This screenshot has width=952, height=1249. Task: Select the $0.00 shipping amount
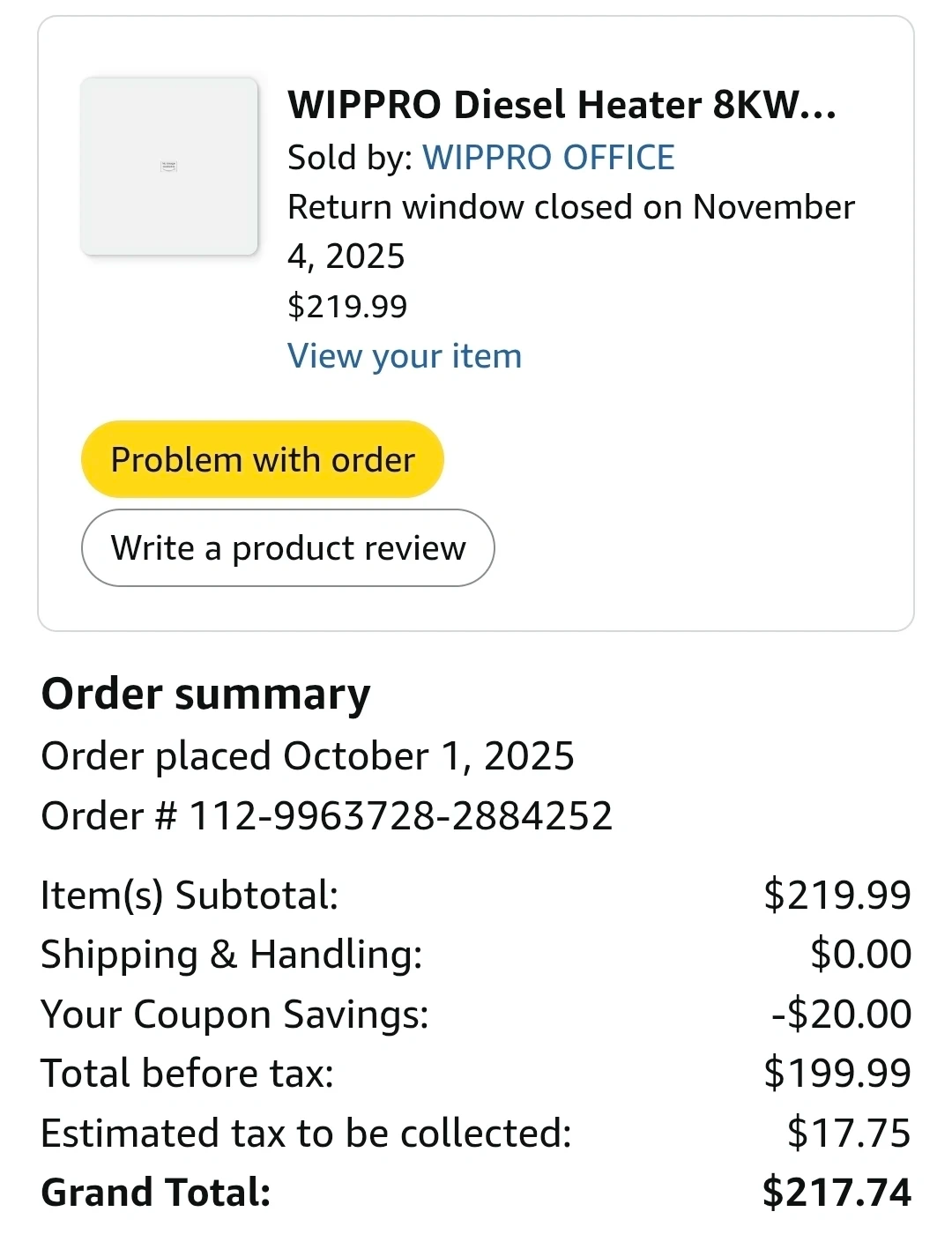click(x=860, y=955)
